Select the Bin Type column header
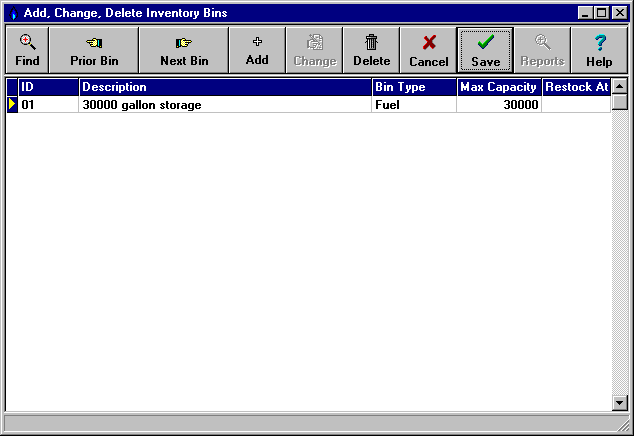The image size is (634, 436). click(x=414, y=87)
